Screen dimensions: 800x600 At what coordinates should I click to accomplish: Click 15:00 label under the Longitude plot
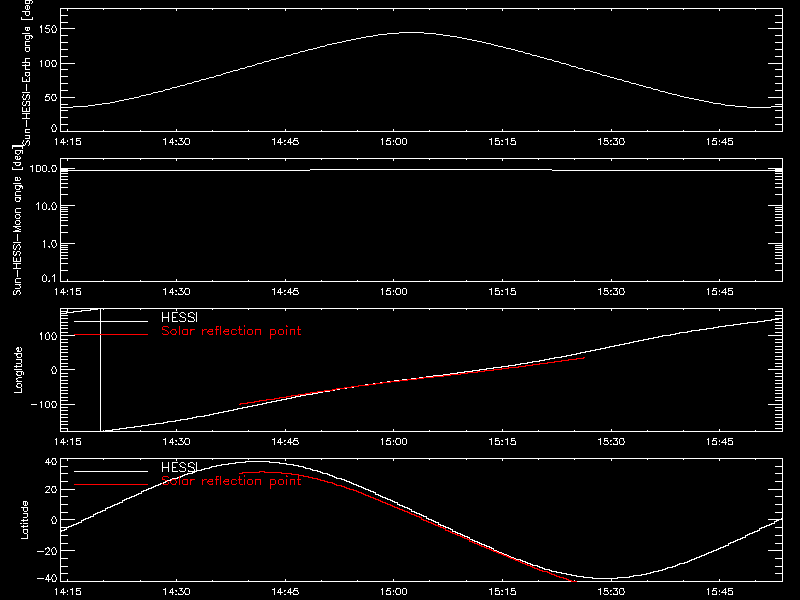(x=393, y=442)
